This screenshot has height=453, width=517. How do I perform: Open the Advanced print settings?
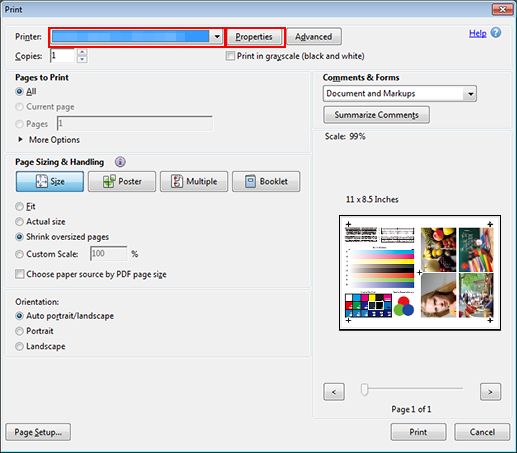tap(314, 37)
